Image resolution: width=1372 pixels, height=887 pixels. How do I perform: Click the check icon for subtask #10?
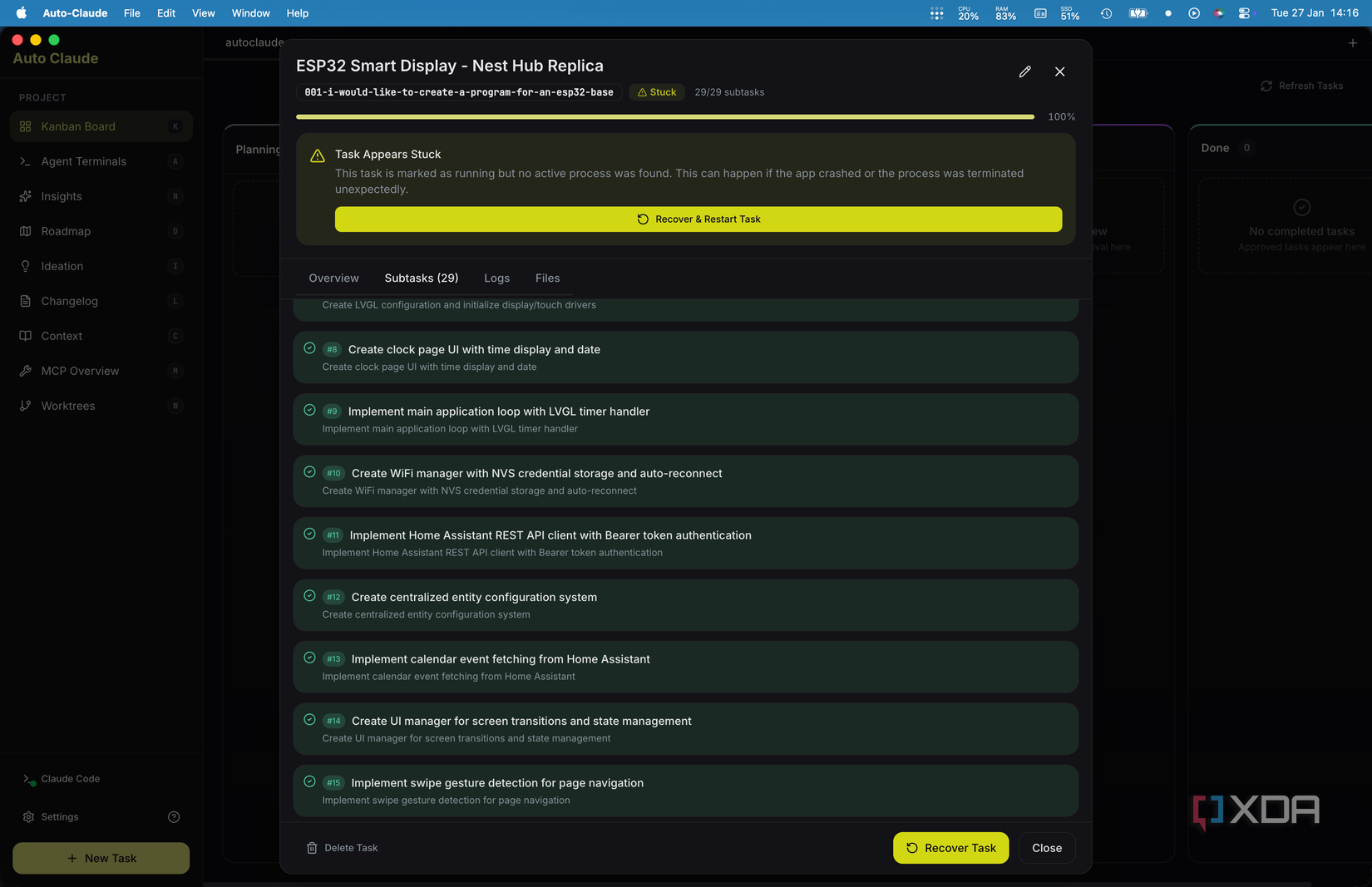coord(309,472)
